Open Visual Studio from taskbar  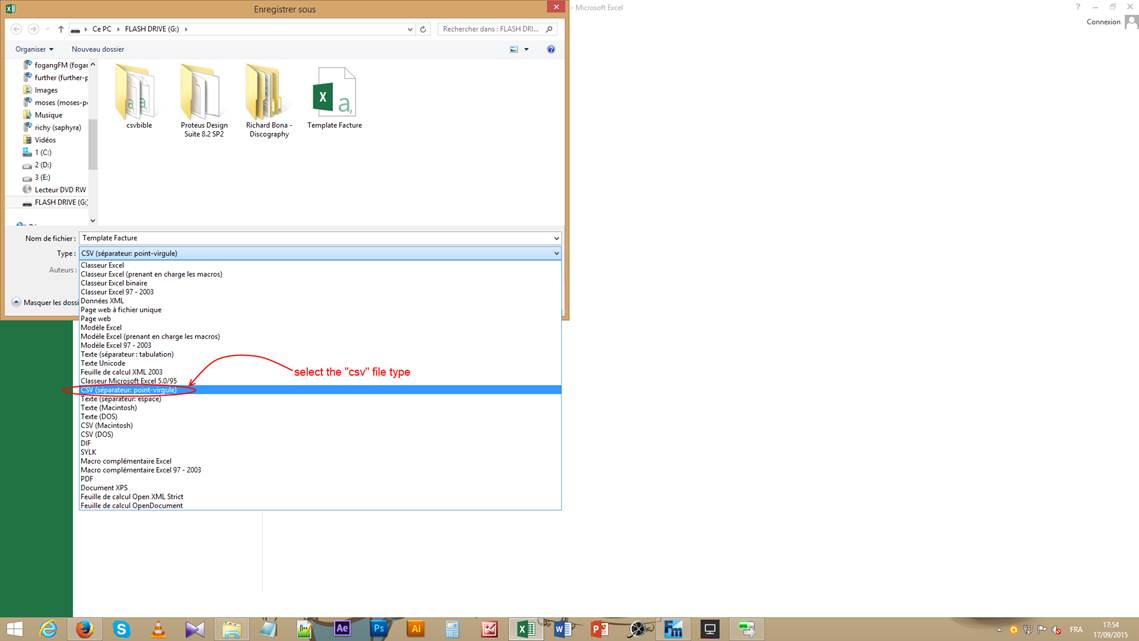coord(195,629)
